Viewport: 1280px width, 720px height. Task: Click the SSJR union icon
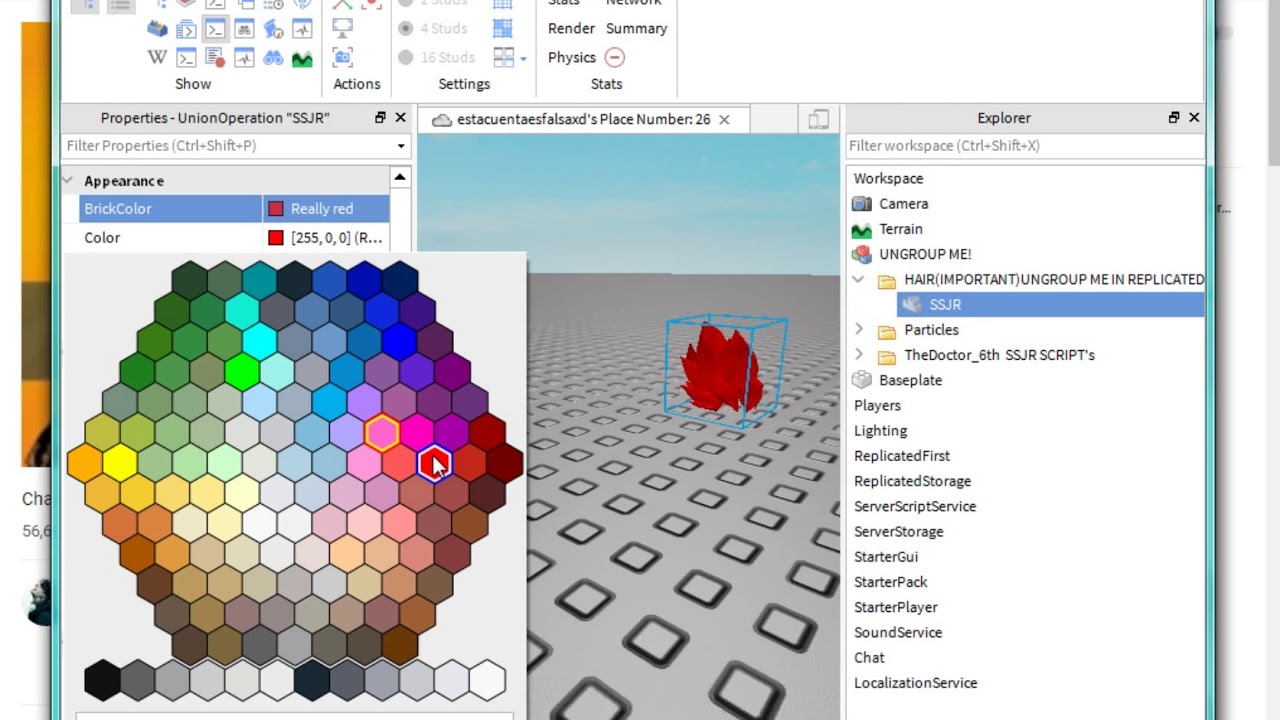point(912,304)
